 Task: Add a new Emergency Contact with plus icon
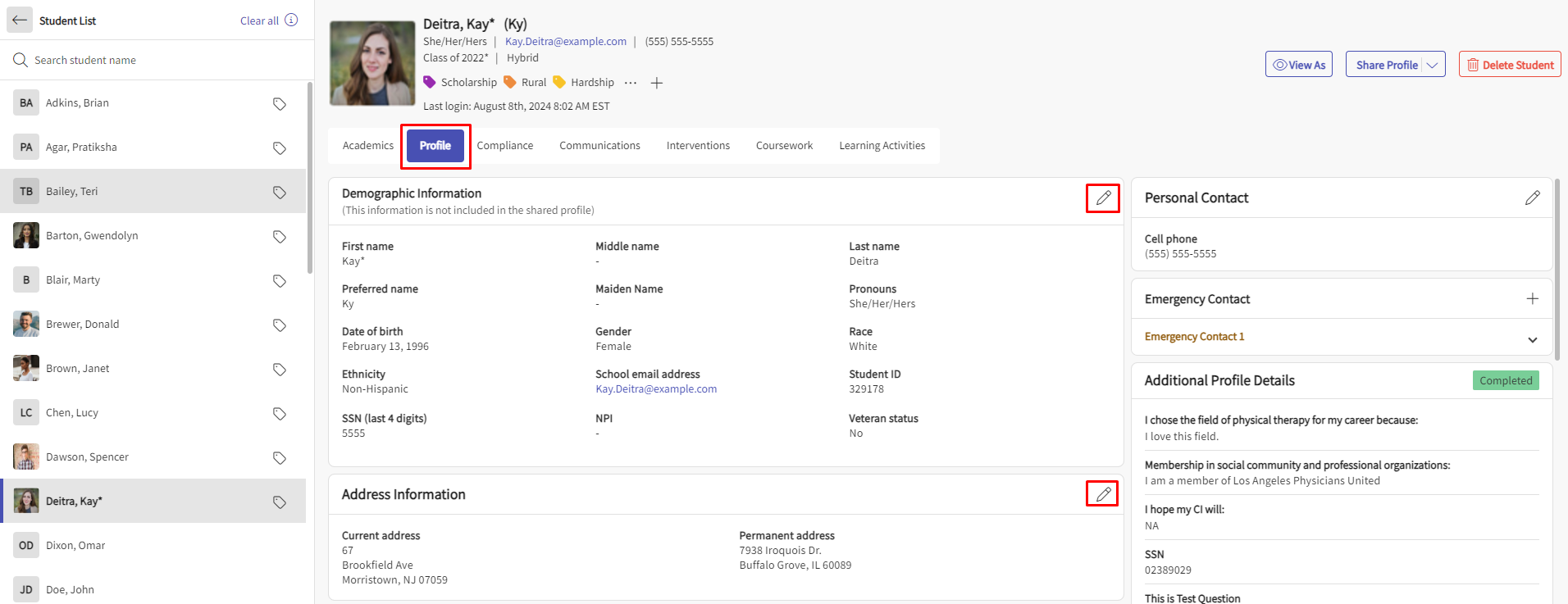(1532, 299)
